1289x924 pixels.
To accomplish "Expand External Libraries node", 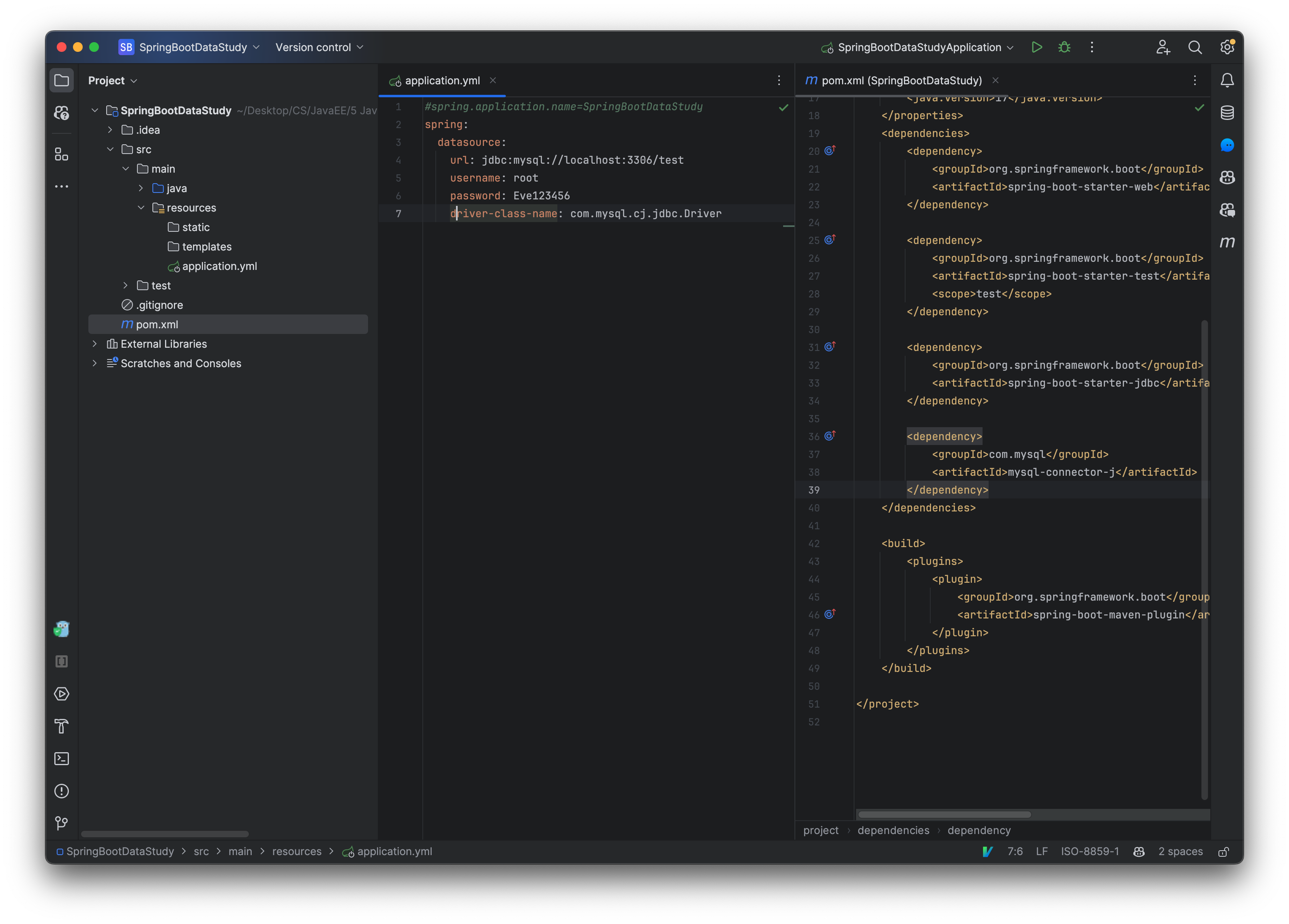I will tap(94, 344).
